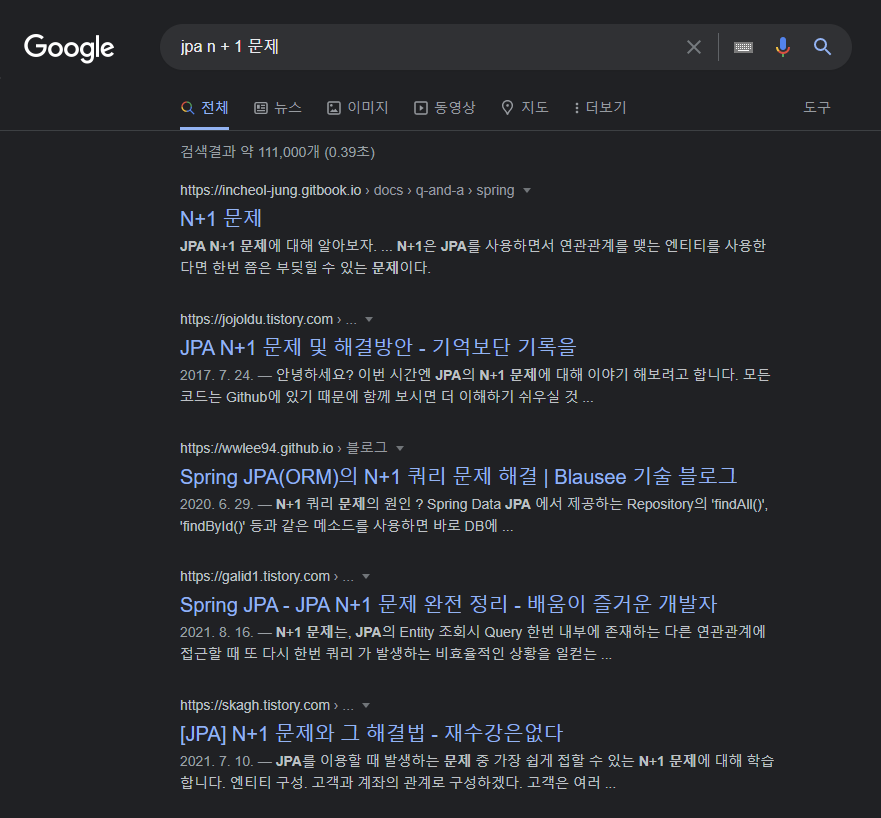Expand options arrow for galid1.tistory.com result
Viewport: 881px width, 818px height.
coord(366,577)
